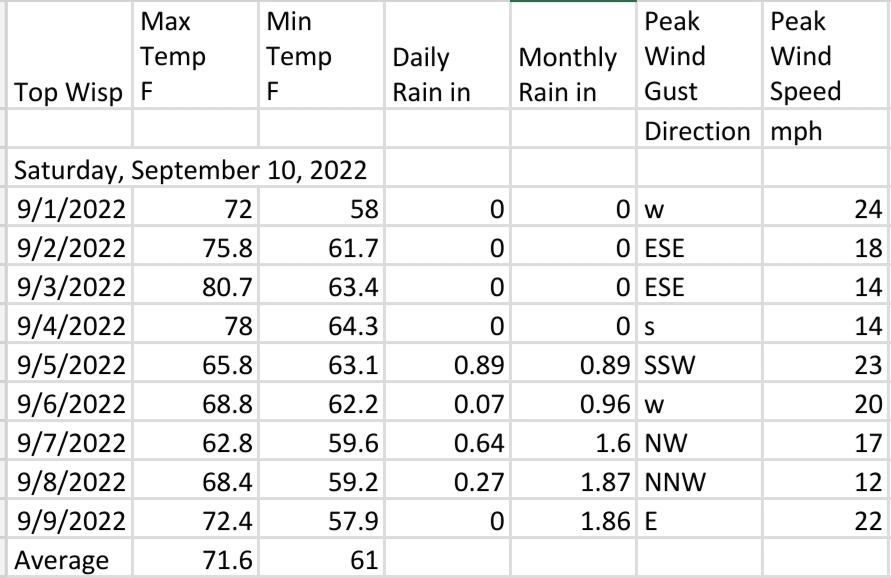Viewport: 891px width, 578px height.
Task: Select the 9/1/2022 date cell
Action: 69,209
